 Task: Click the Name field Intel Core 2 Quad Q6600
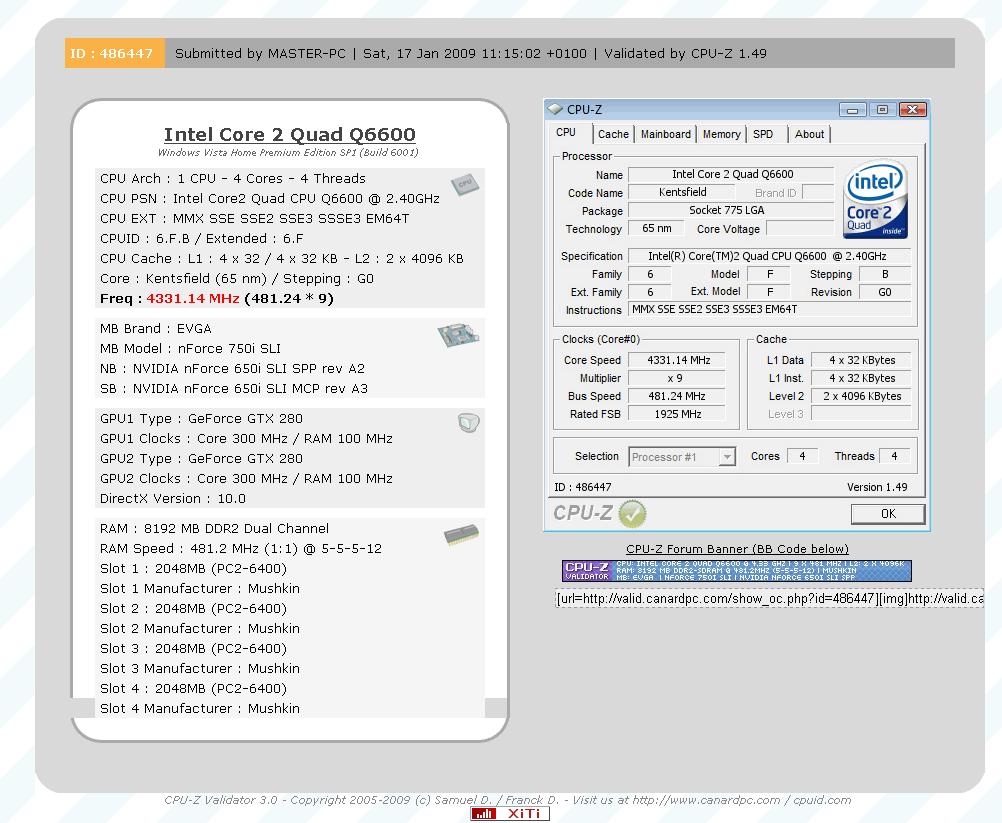[731, 174]
